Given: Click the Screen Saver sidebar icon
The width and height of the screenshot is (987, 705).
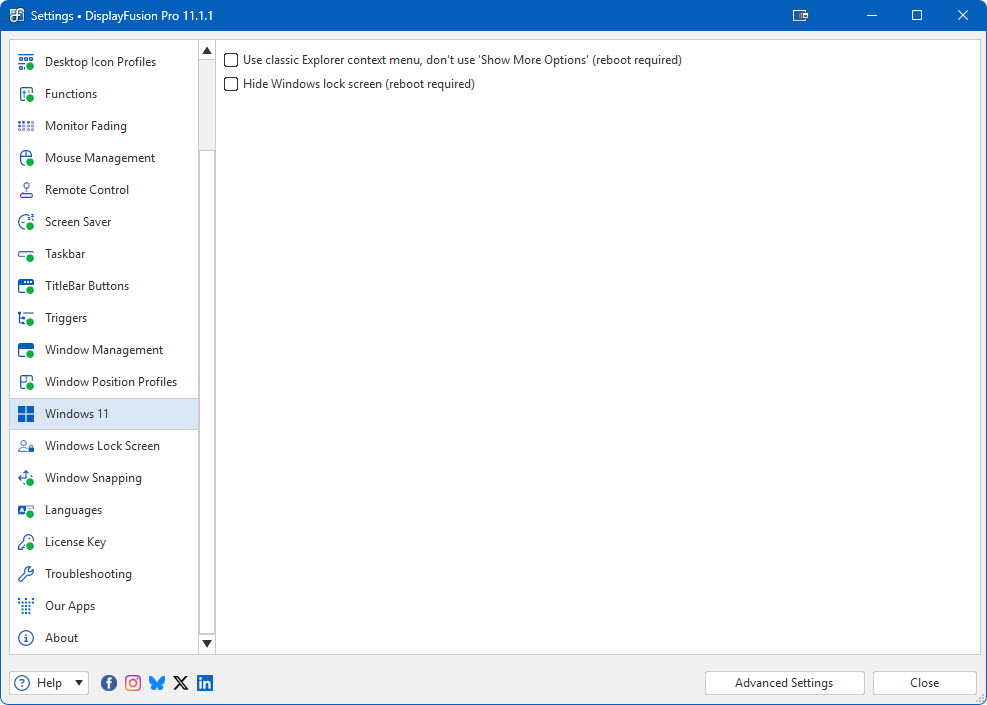Looking at the screenshot, I should click(27, 222).
